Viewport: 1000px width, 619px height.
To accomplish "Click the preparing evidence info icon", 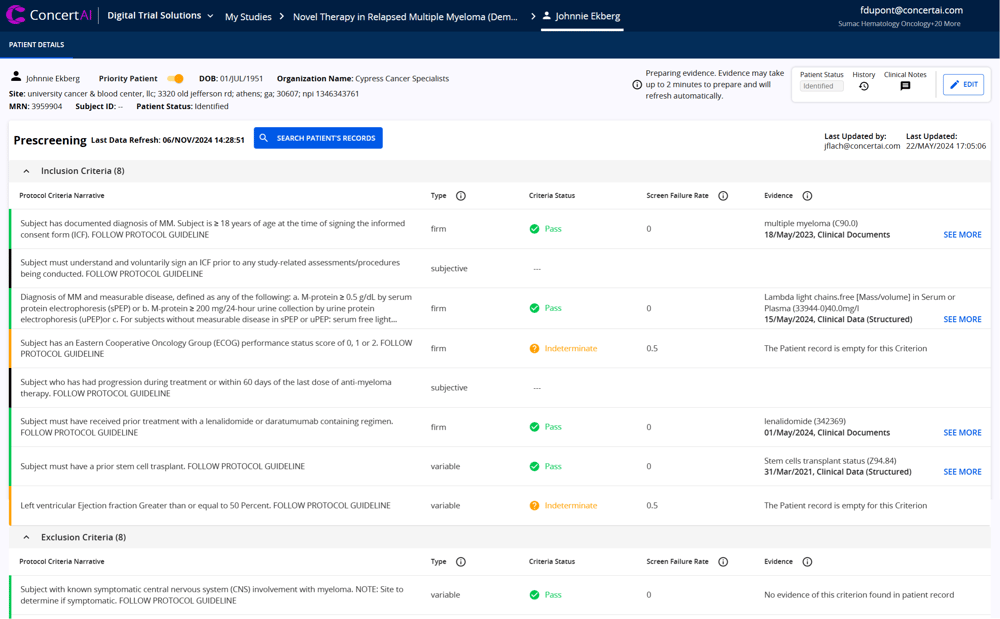I will [x=637, y=85].
